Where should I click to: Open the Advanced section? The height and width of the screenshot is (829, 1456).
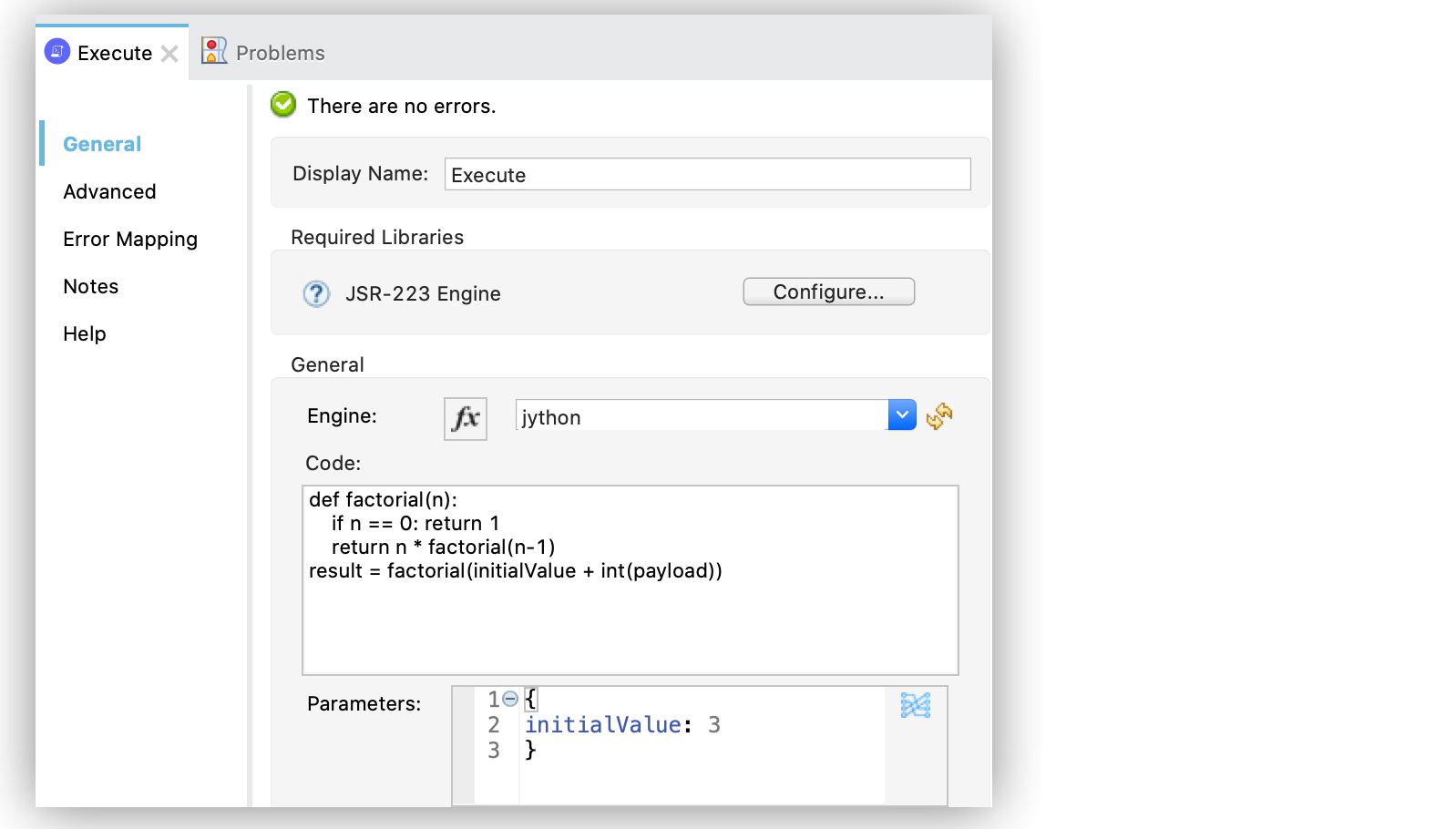(x=109, y=191)
